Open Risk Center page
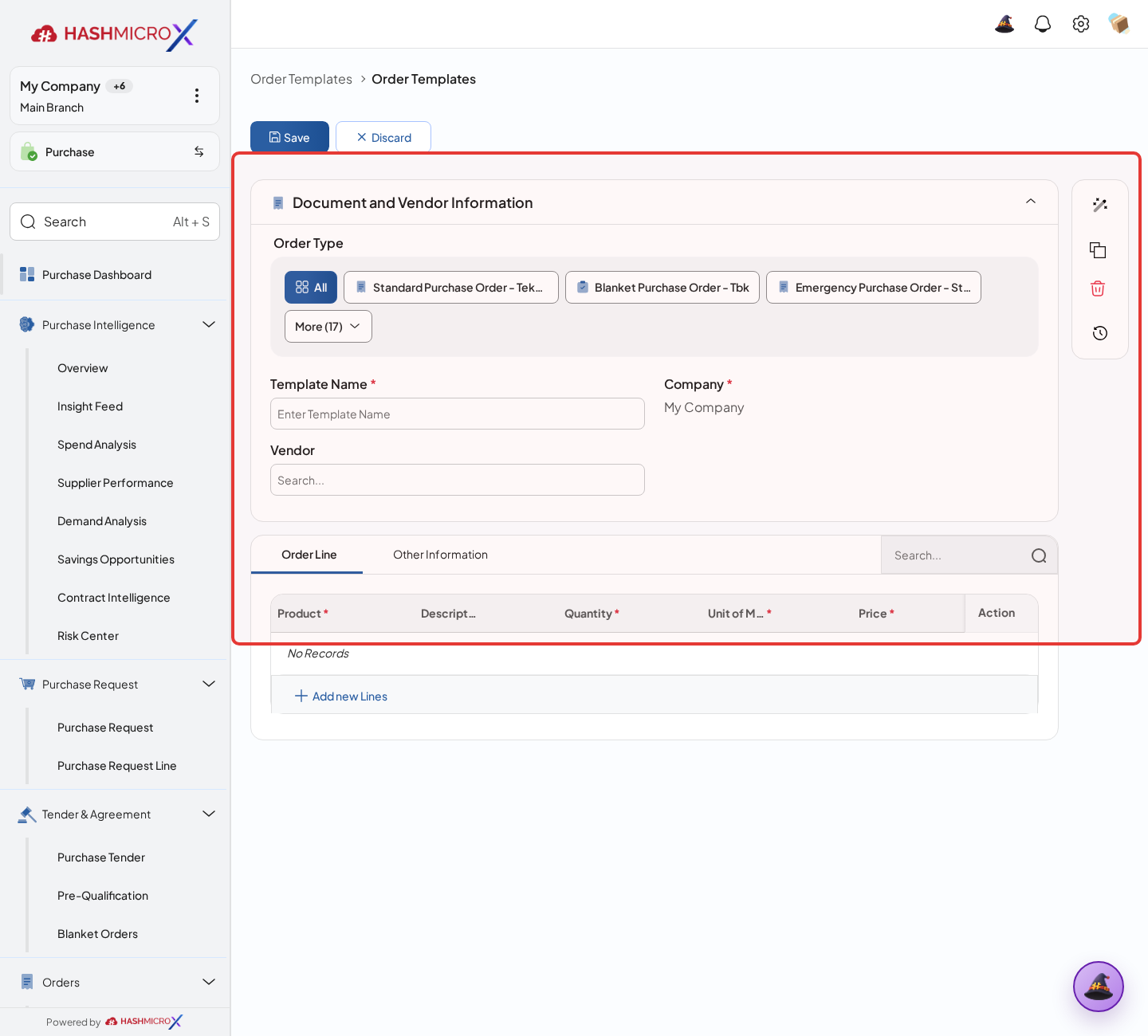1148x1036 pixels. point(88,636)
